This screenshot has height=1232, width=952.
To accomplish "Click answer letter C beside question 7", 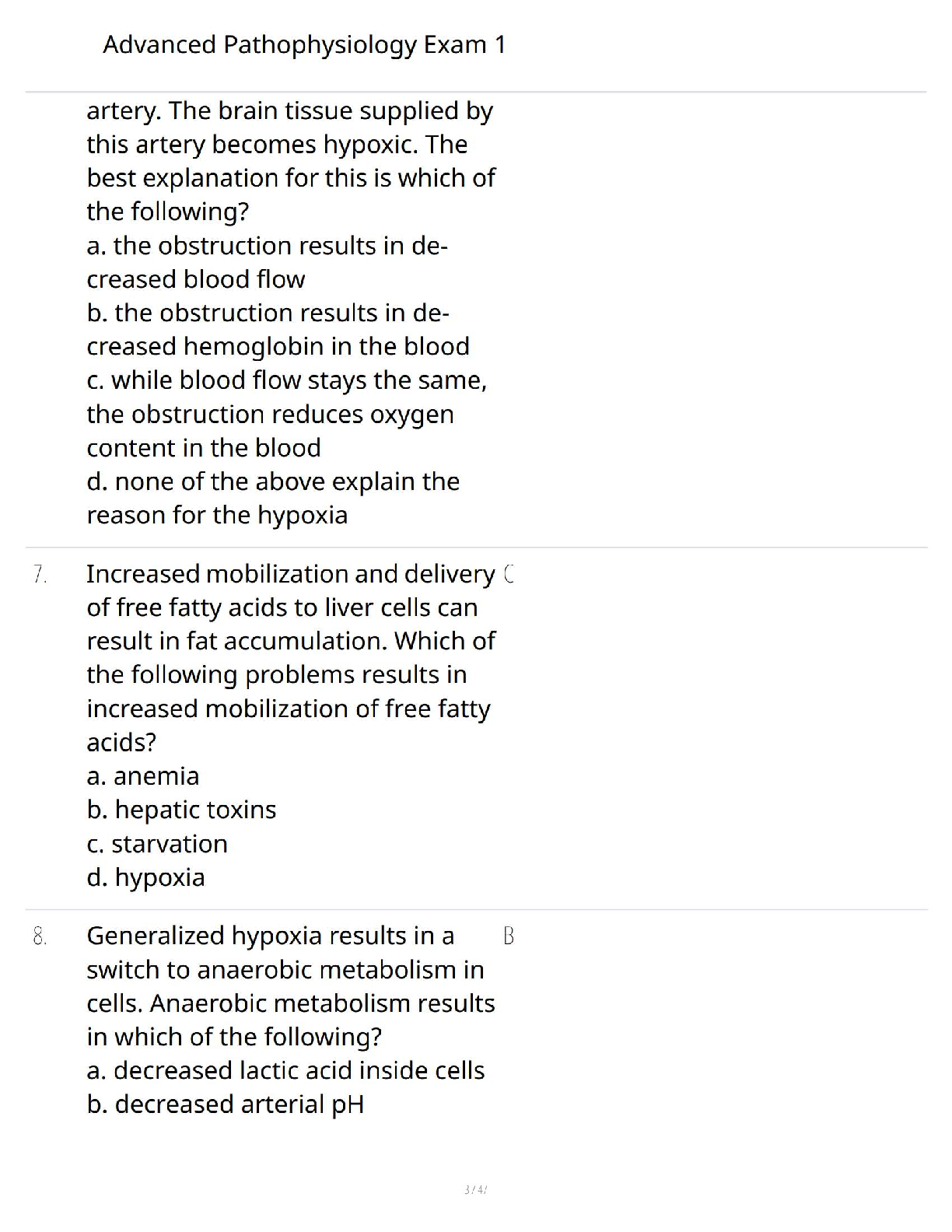I will tap(509, 574).
